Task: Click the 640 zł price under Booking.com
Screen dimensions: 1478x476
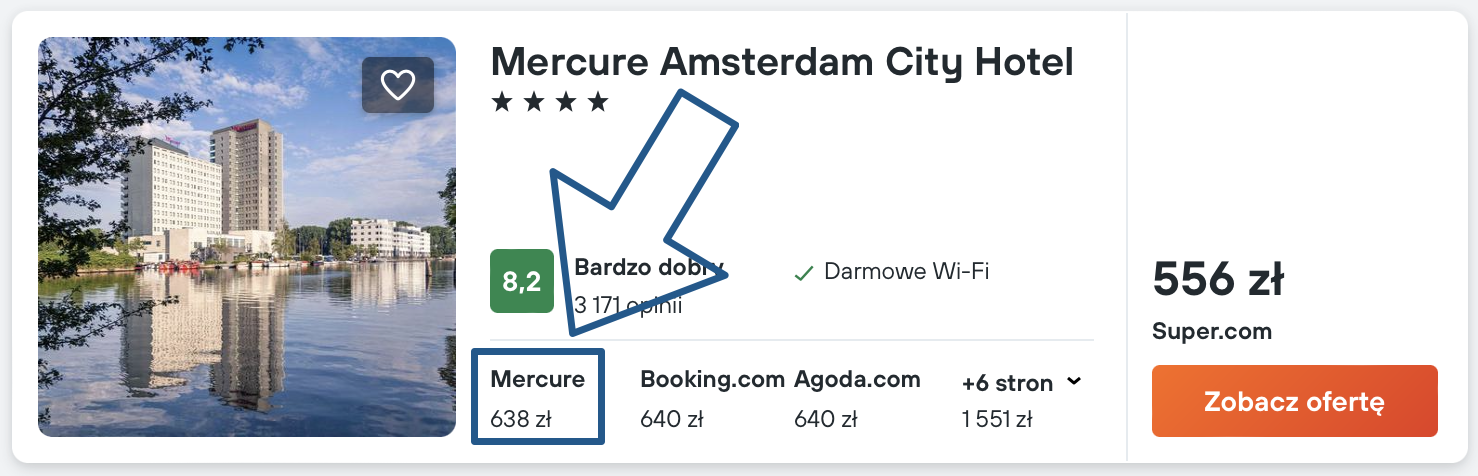Action: (671, 419)
